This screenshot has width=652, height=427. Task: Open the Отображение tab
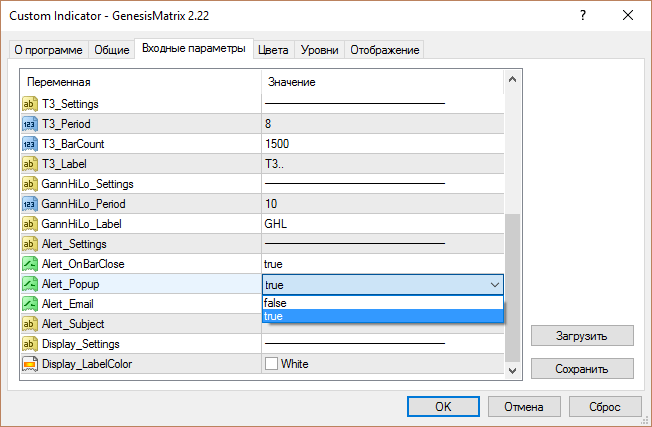pyautogui.click(x=385, y=50)
